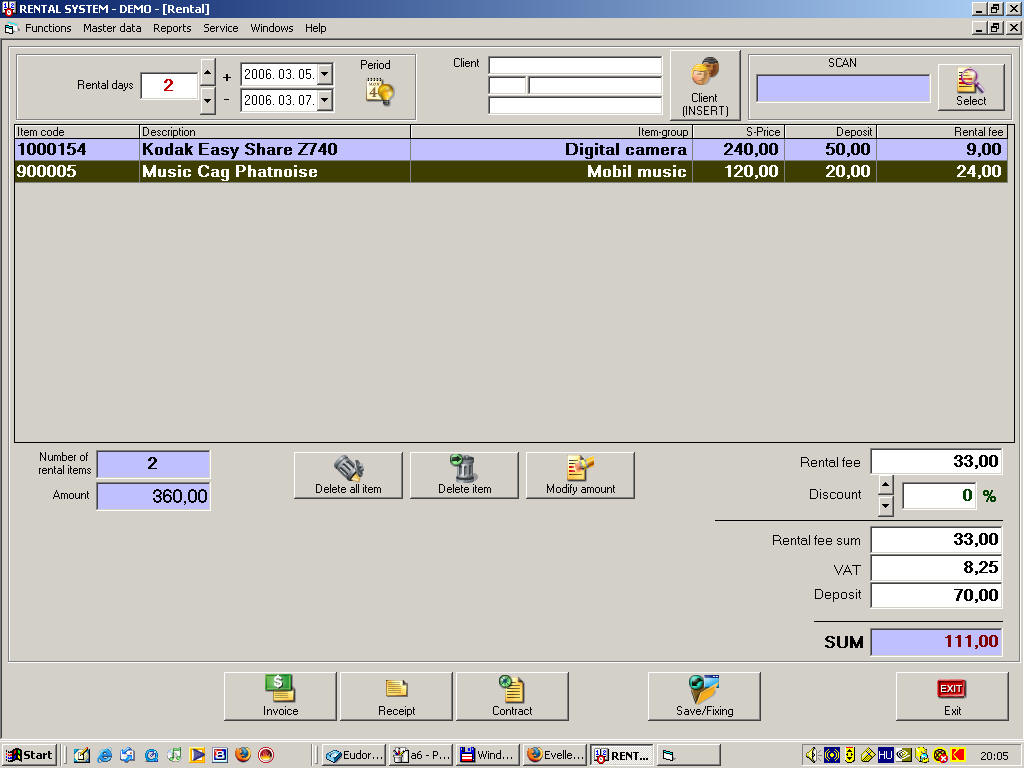
Task: Open the Start menu
Action: [29, 755]
